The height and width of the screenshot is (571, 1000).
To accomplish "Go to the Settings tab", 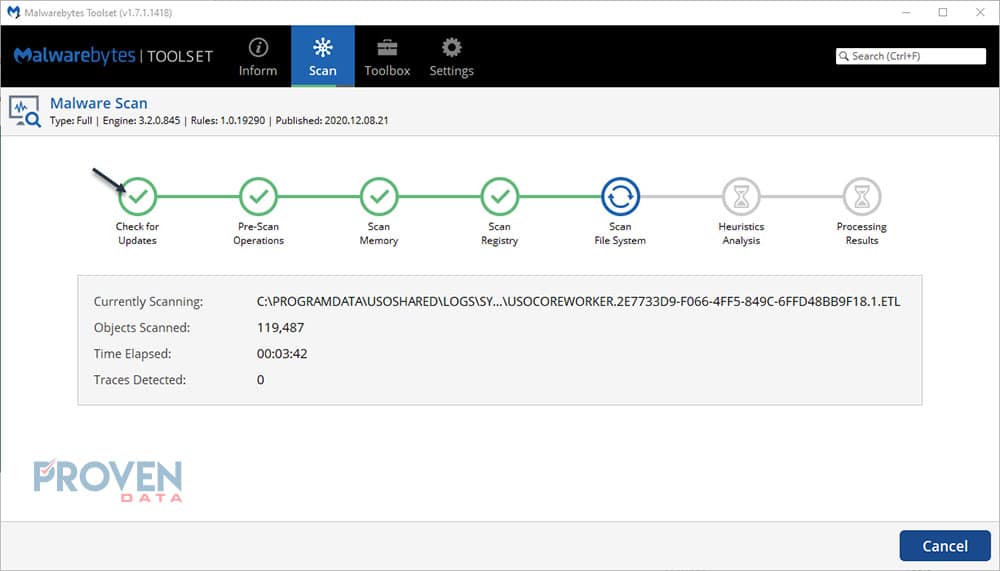I will pos(452,57).
